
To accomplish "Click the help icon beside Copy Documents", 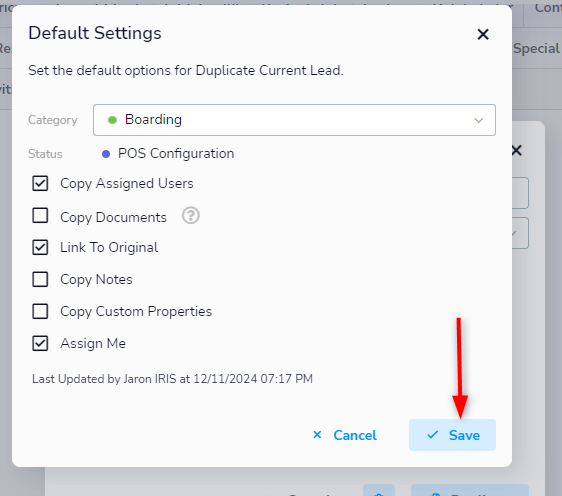I will [191, 216].
